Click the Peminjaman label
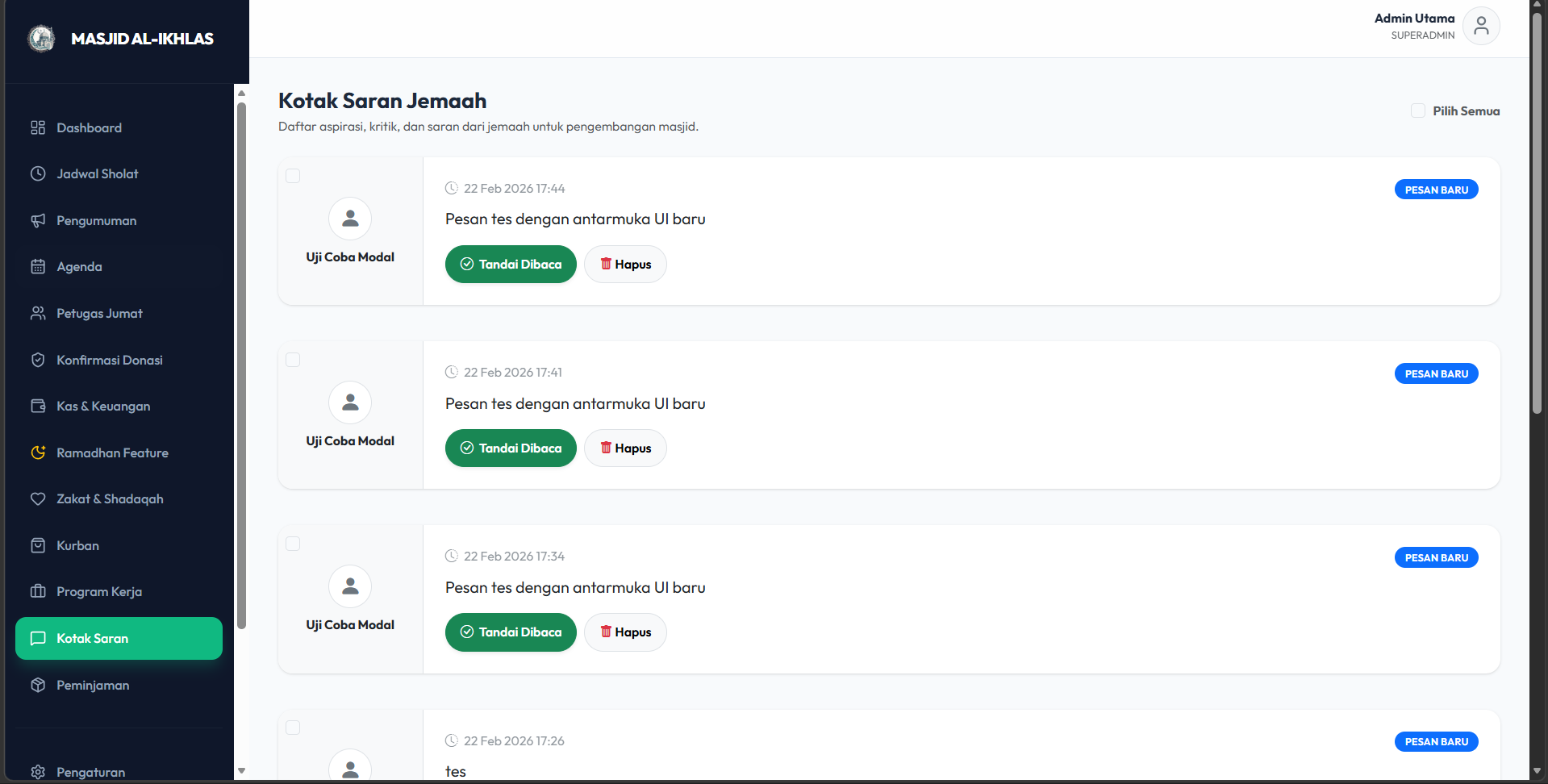 (93, 685)
